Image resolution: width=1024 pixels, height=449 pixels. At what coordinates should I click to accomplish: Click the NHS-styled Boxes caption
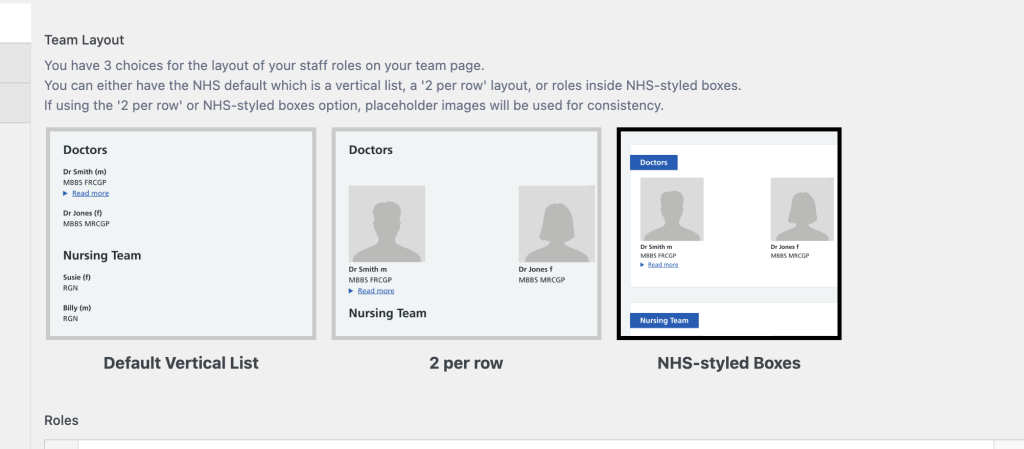point(729,364)
